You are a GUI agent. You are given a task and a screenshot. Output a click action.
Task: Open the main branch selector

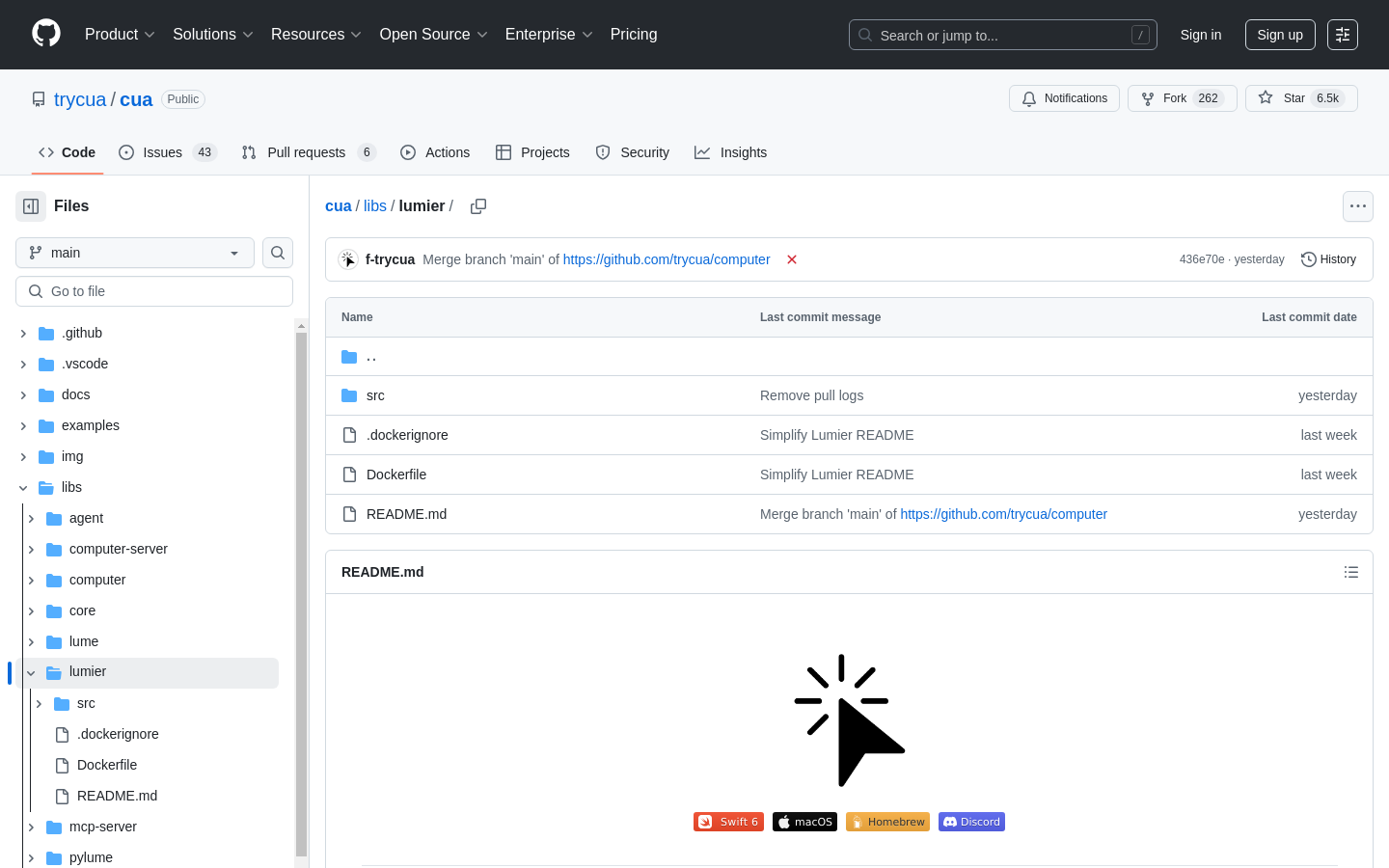(135, 253)
